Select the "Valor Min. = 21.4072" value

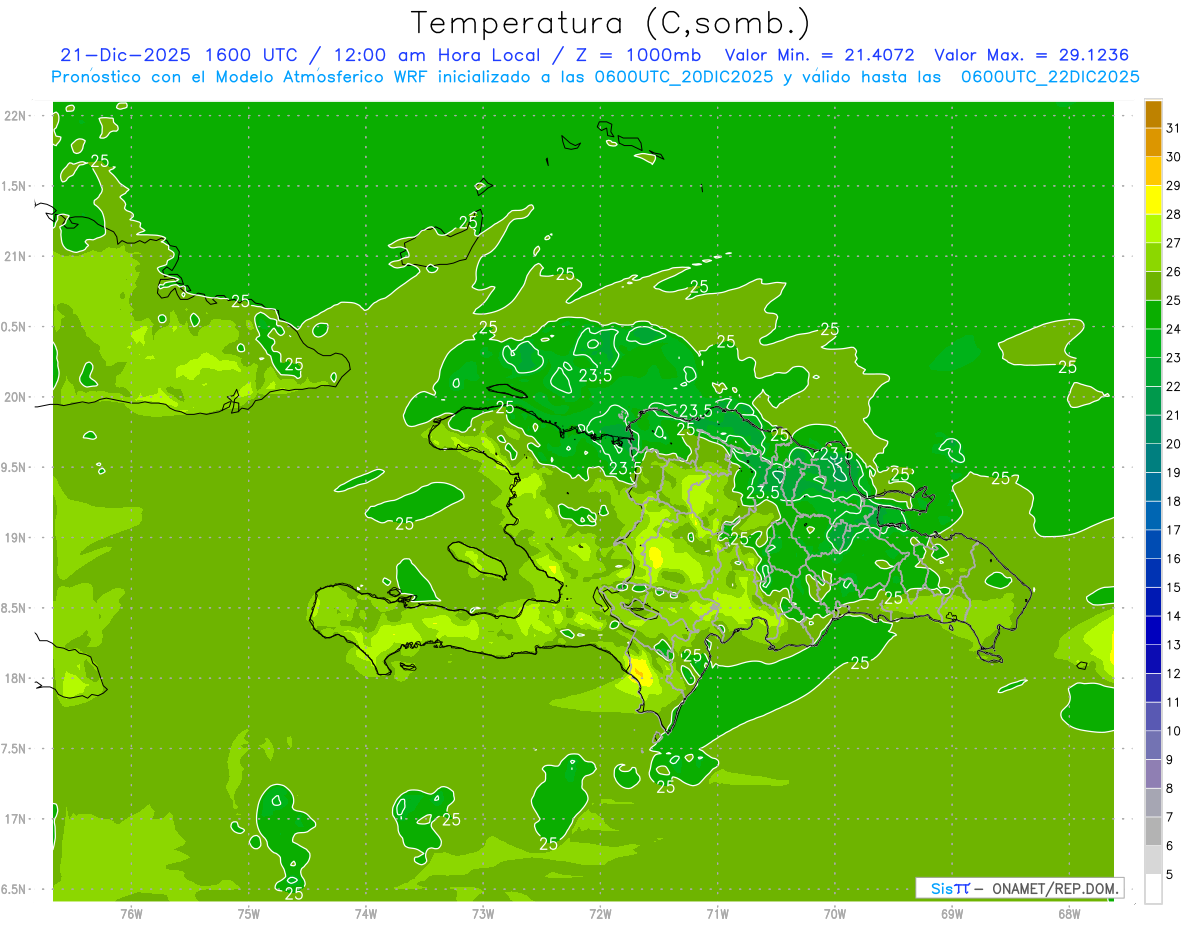tap(819, 55)
